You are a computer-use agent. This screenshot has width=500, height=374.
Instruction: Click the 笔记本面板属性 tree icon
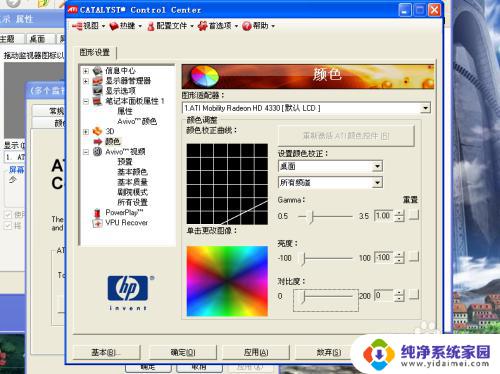pos(97,101)
